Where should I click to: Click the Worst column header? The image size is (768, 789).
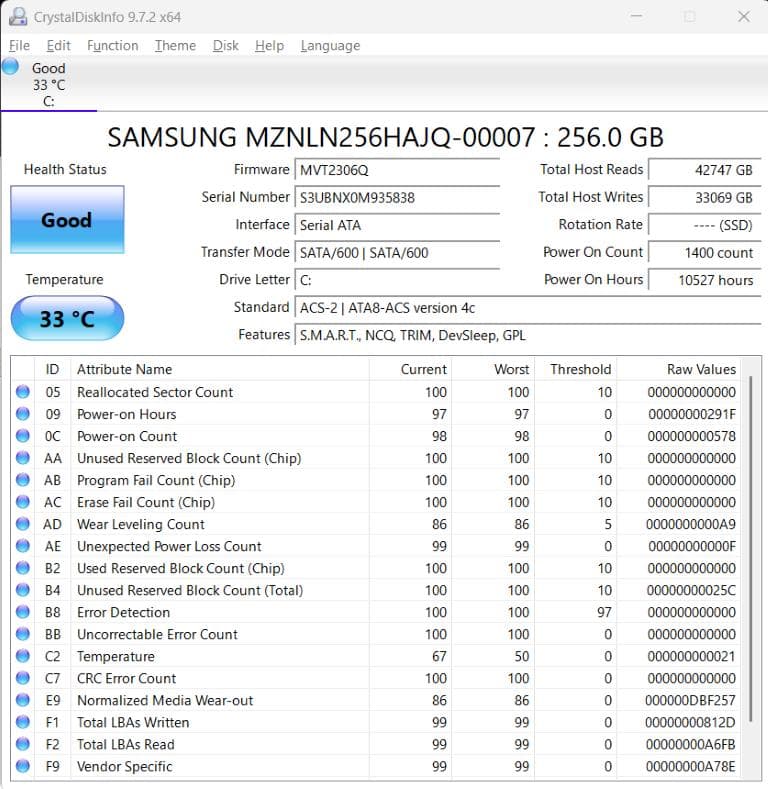click(493, 369)
